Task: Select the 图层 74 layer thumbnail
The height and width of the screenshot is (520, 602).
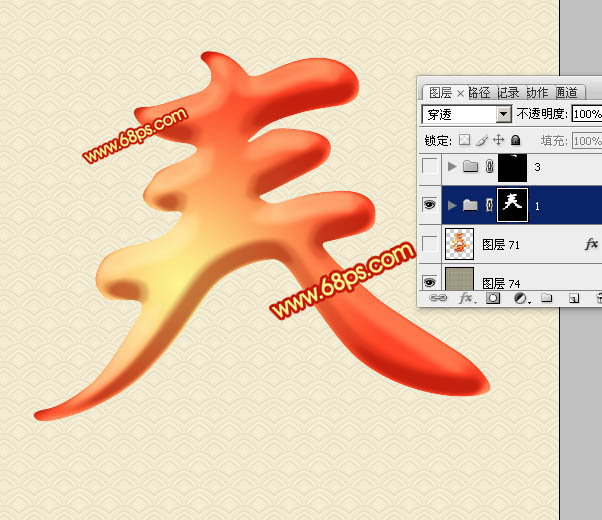Action: (459, 278)
